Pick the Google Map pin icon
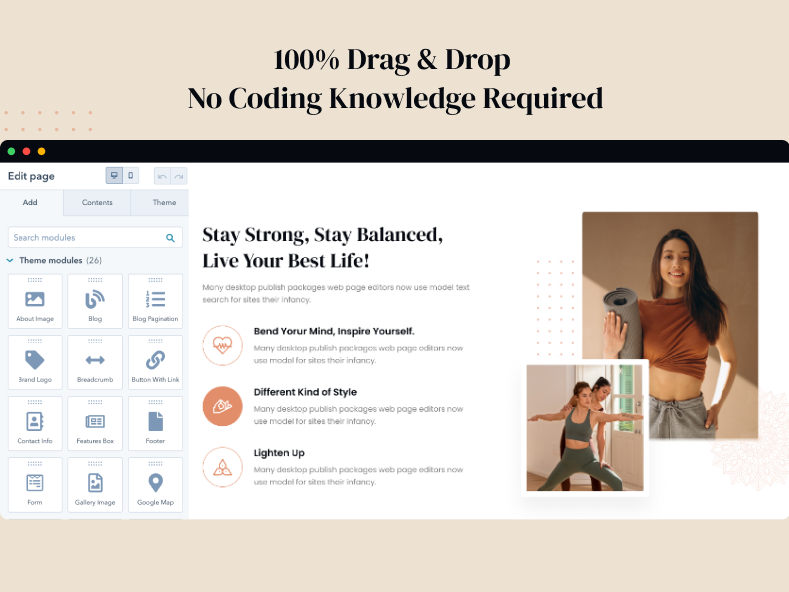 pyautogui.click(x=155, y=483)
